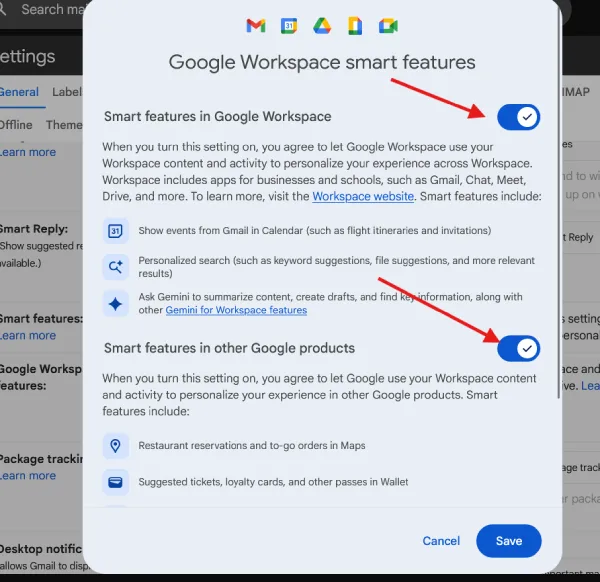Image resolution: width=600 pixels, height=582 pixels.
Task: Click the Personalized search description text
Action: [336, 267]
